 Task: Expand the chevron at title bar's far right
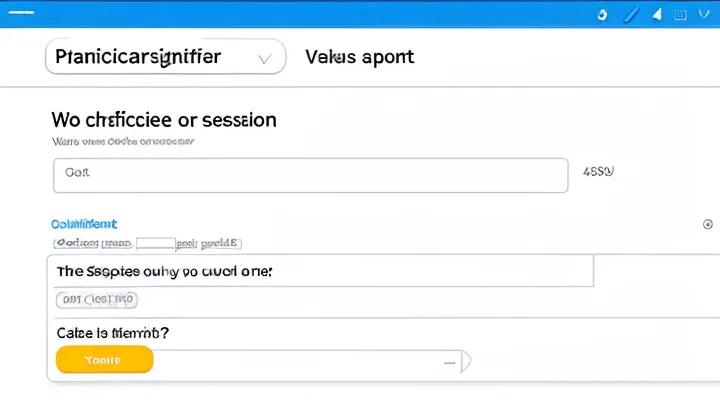(x=706, y=15)
